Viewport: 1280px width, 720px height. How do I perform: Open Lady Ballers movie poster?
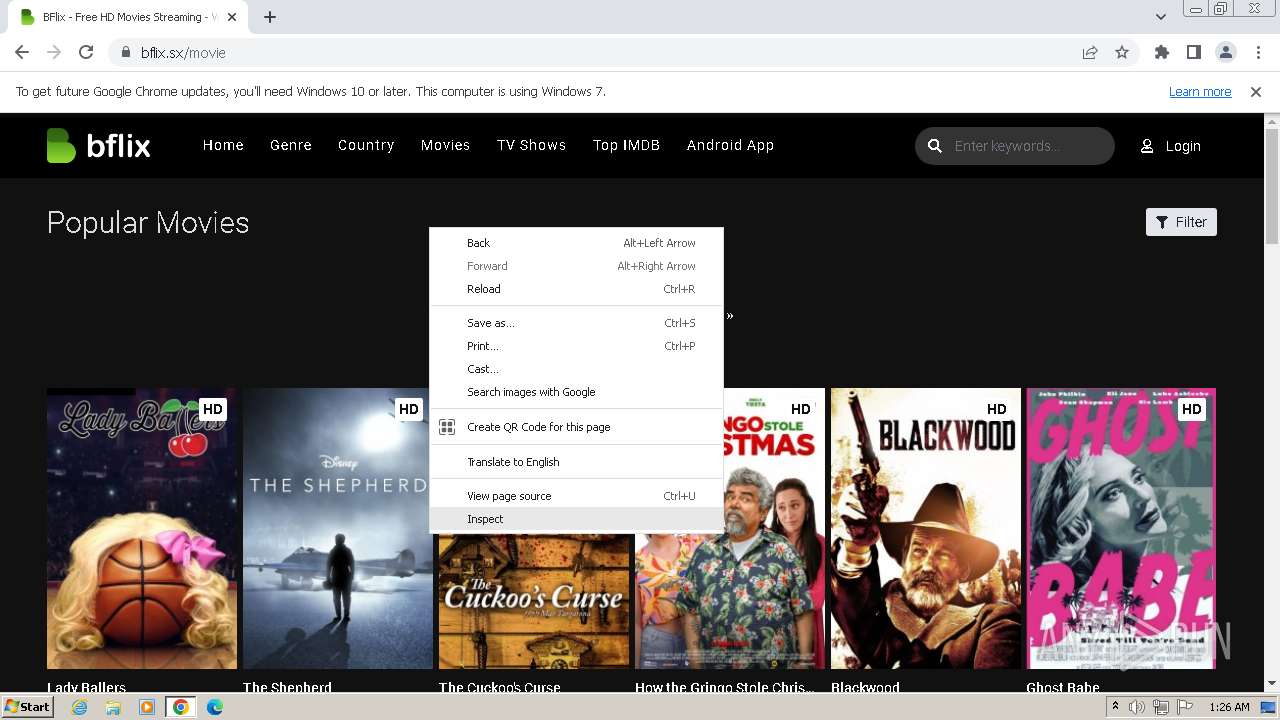coord(142,529)
